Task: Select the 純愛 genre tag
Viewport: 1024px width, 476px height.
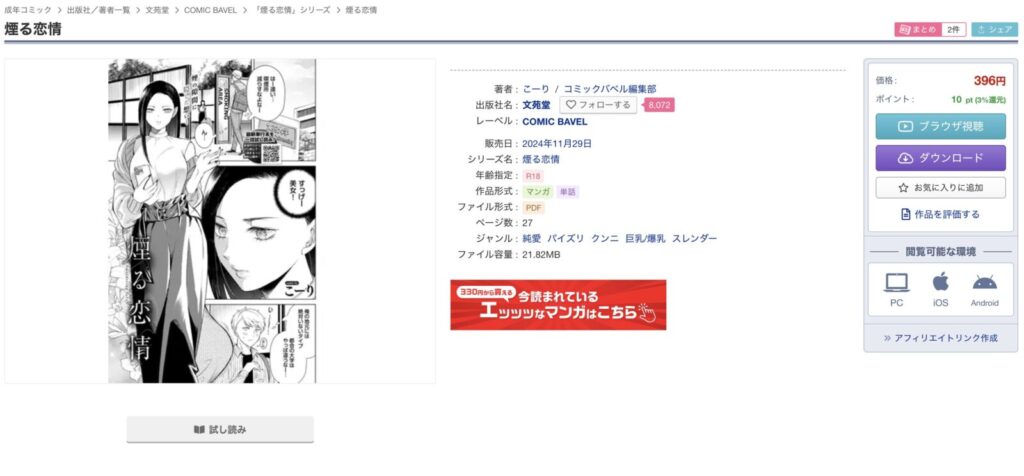Action: pos(532,238)
